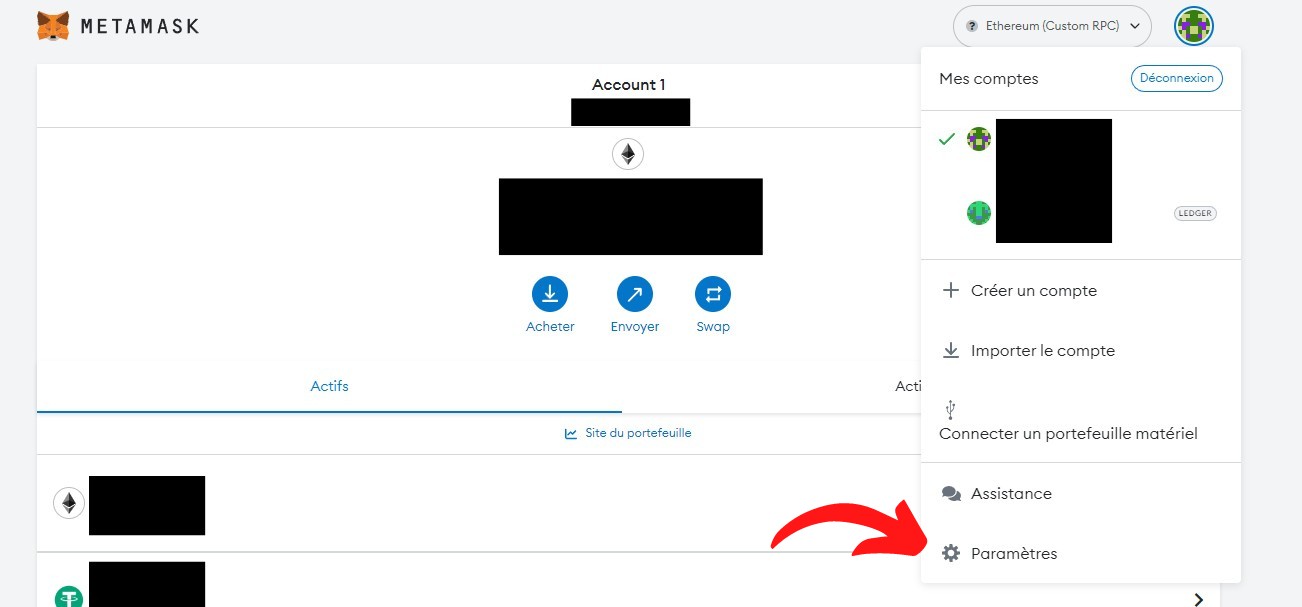This screenshot has width=1302, height=607.
Task: Click the Ethereum diamond icon above the balance
Action: click(628, 154)
